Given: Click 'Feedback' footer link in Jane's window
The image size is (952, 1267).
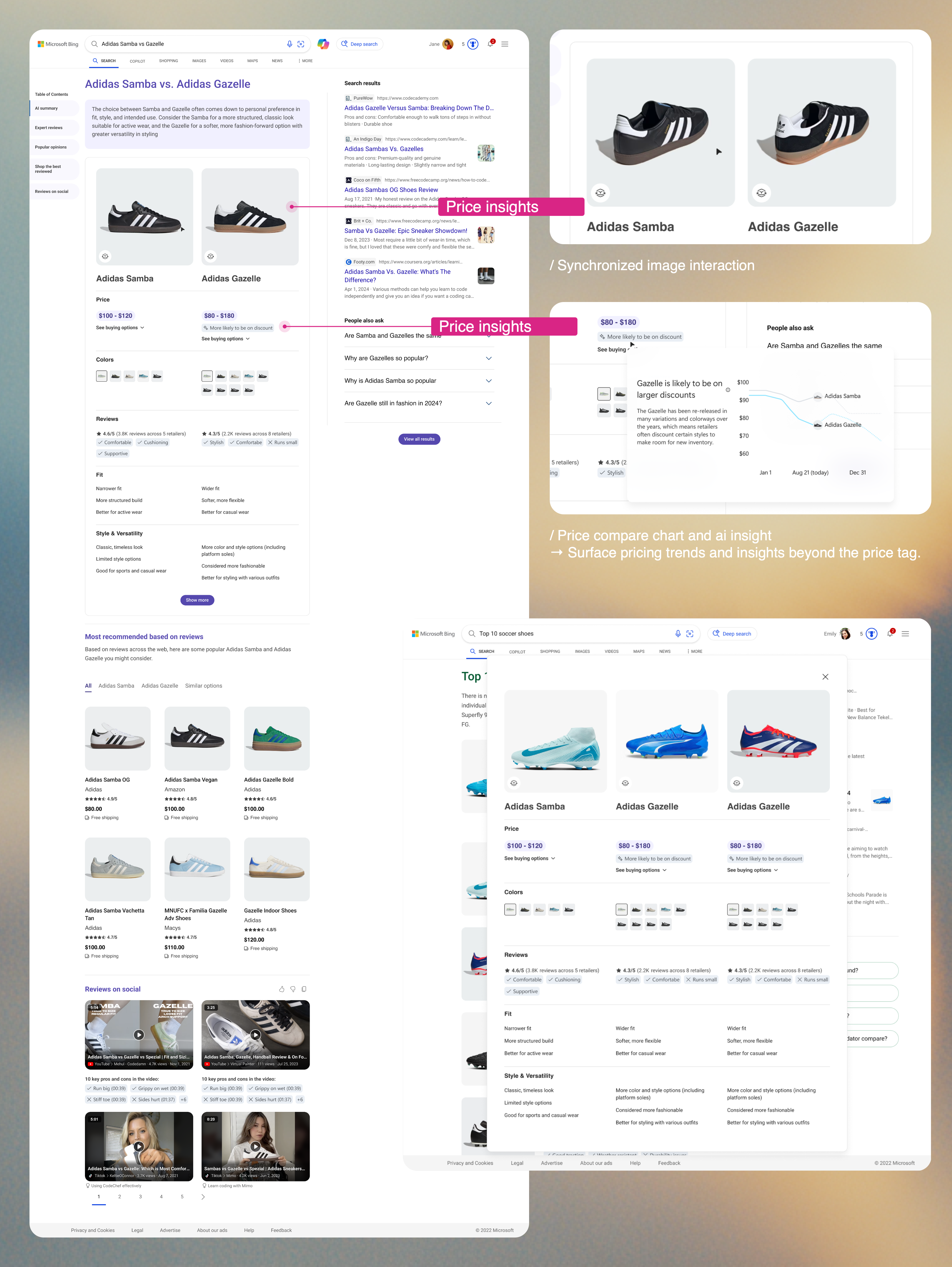Looking at the screenshot, I should coord(281,1230).
